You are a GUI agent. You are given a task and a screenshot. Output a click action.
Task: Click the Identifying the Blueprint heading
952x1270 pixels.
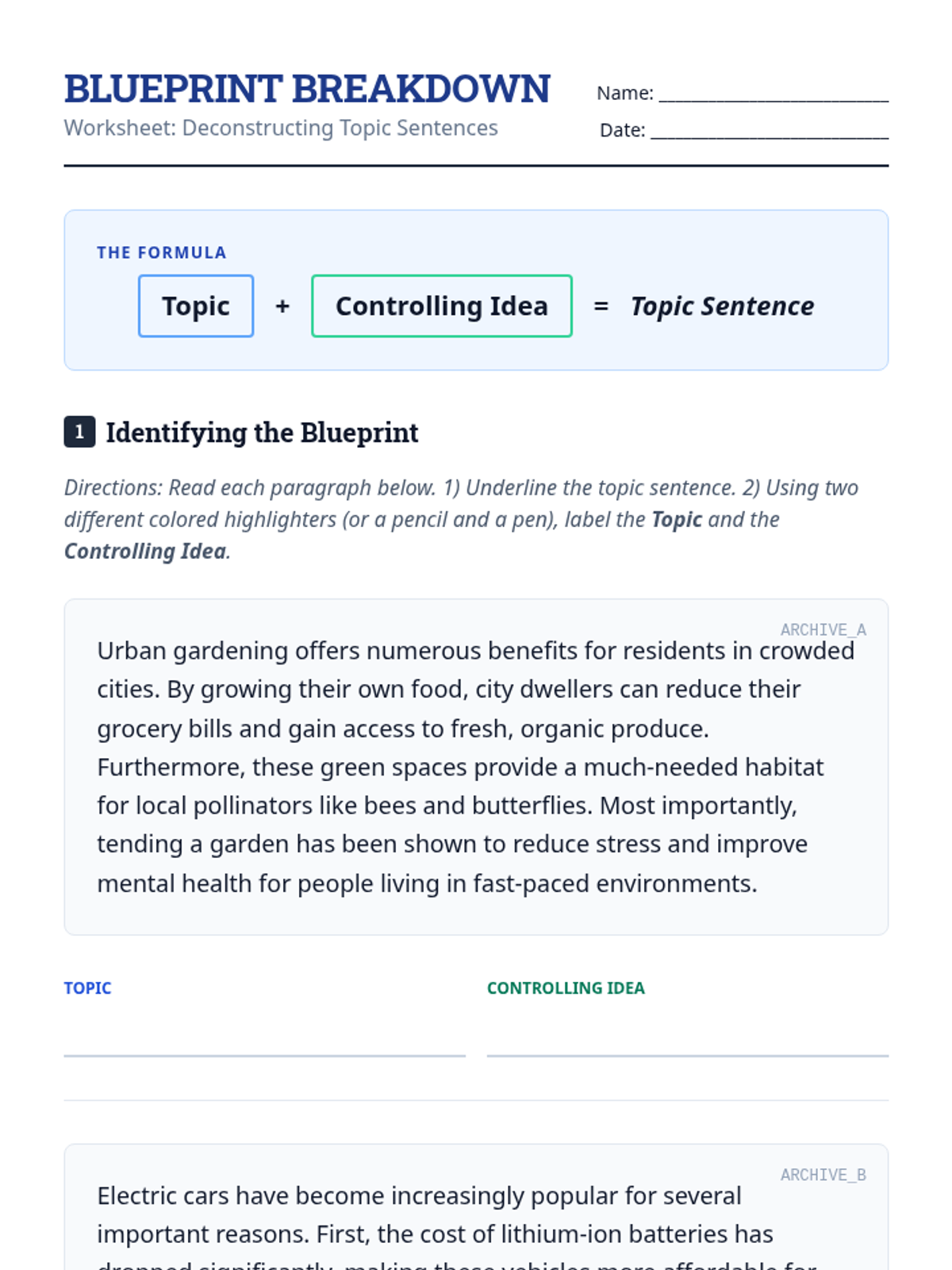[262, 433]
